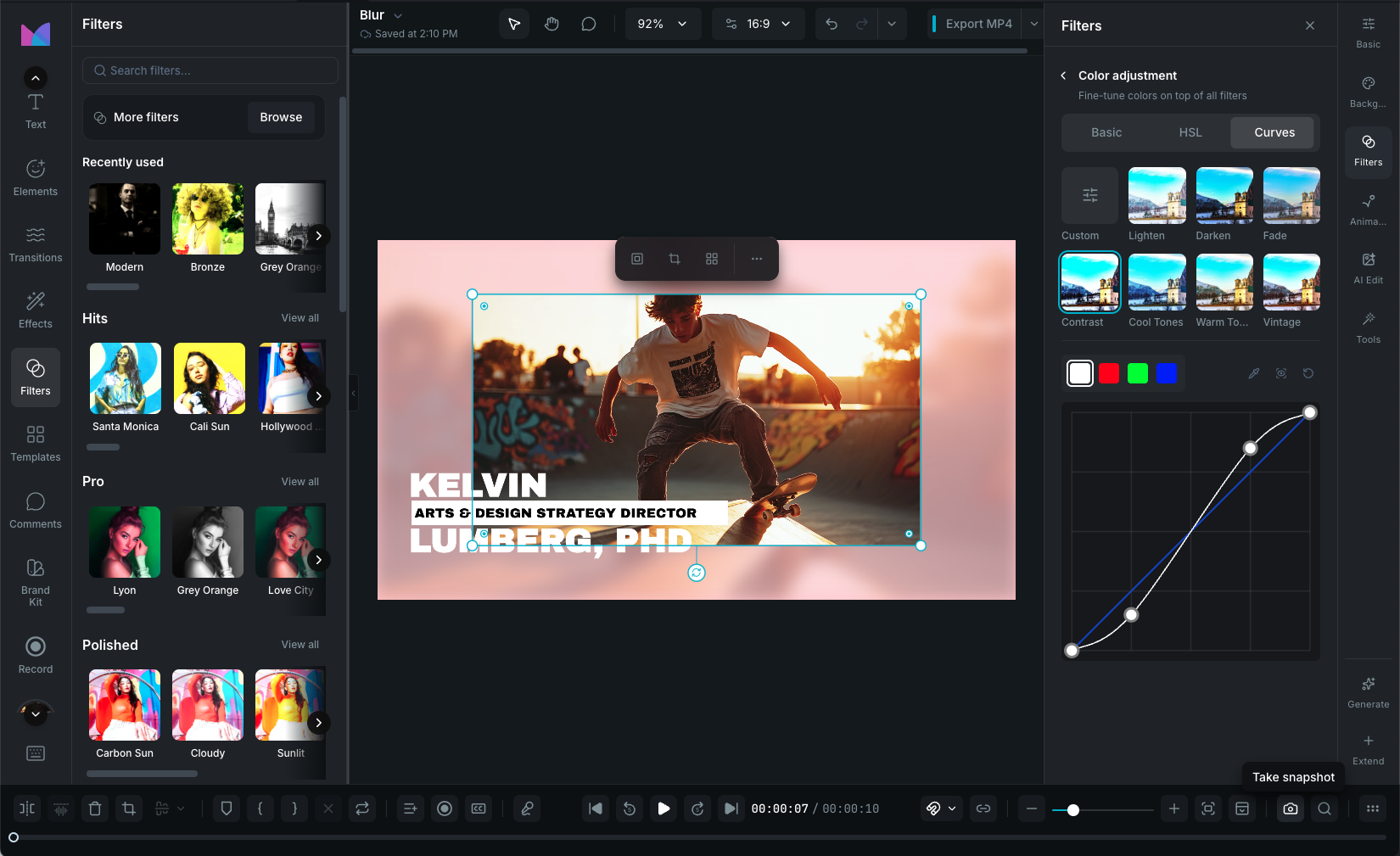Open Filters in the left sidebar
This screenshot has width=1400, height=856.
(36, 378)
